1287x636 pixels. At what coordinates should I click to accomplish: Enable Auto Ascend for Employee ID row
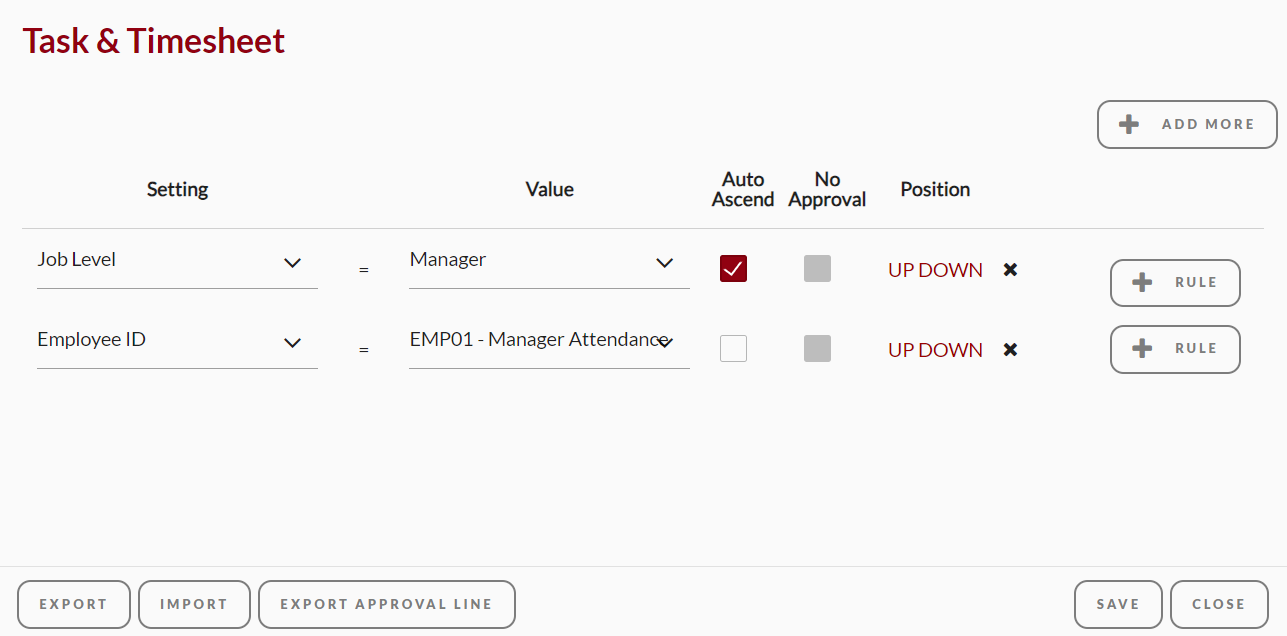(733, 348)
